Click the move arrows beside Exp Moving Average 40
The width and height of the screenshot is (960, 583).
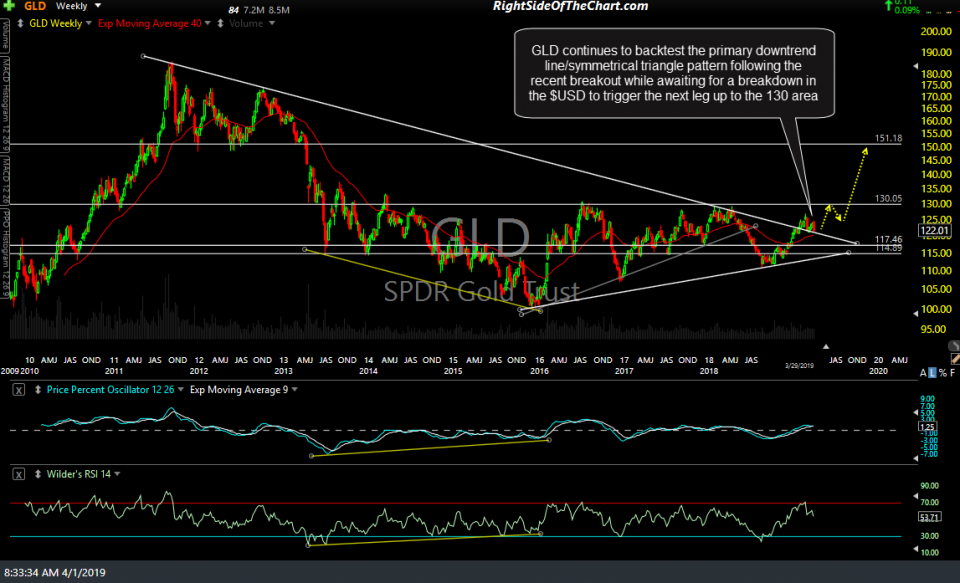pyautogui.click(x=220, y=23)
